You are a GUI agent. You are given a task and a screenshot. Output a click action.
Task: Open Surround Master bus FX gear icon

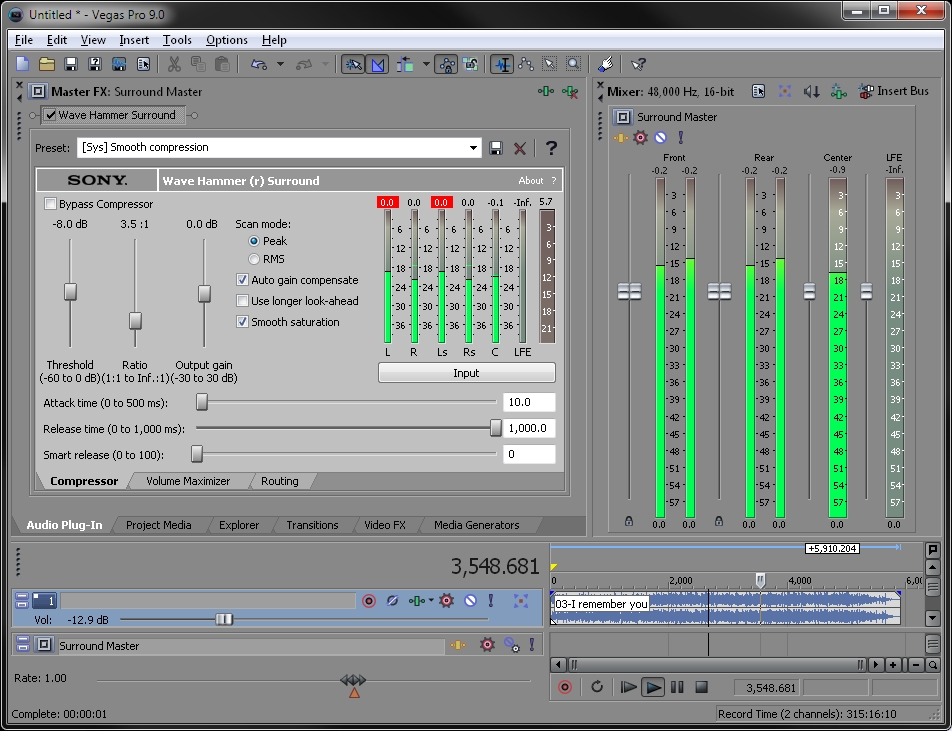coord(640,137)
